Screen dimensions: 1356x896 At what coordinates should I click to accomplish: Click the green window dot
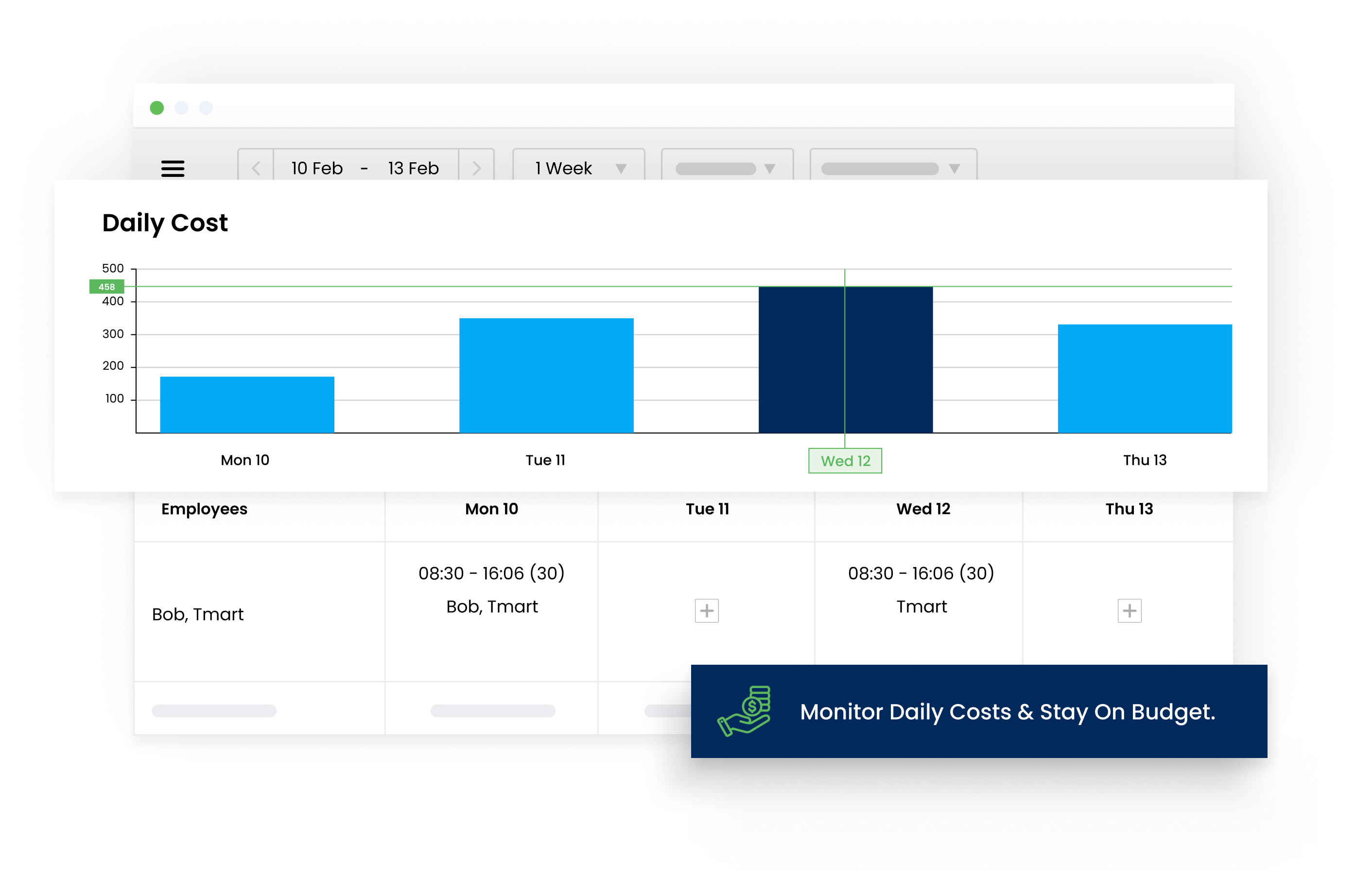pos(157,108)
